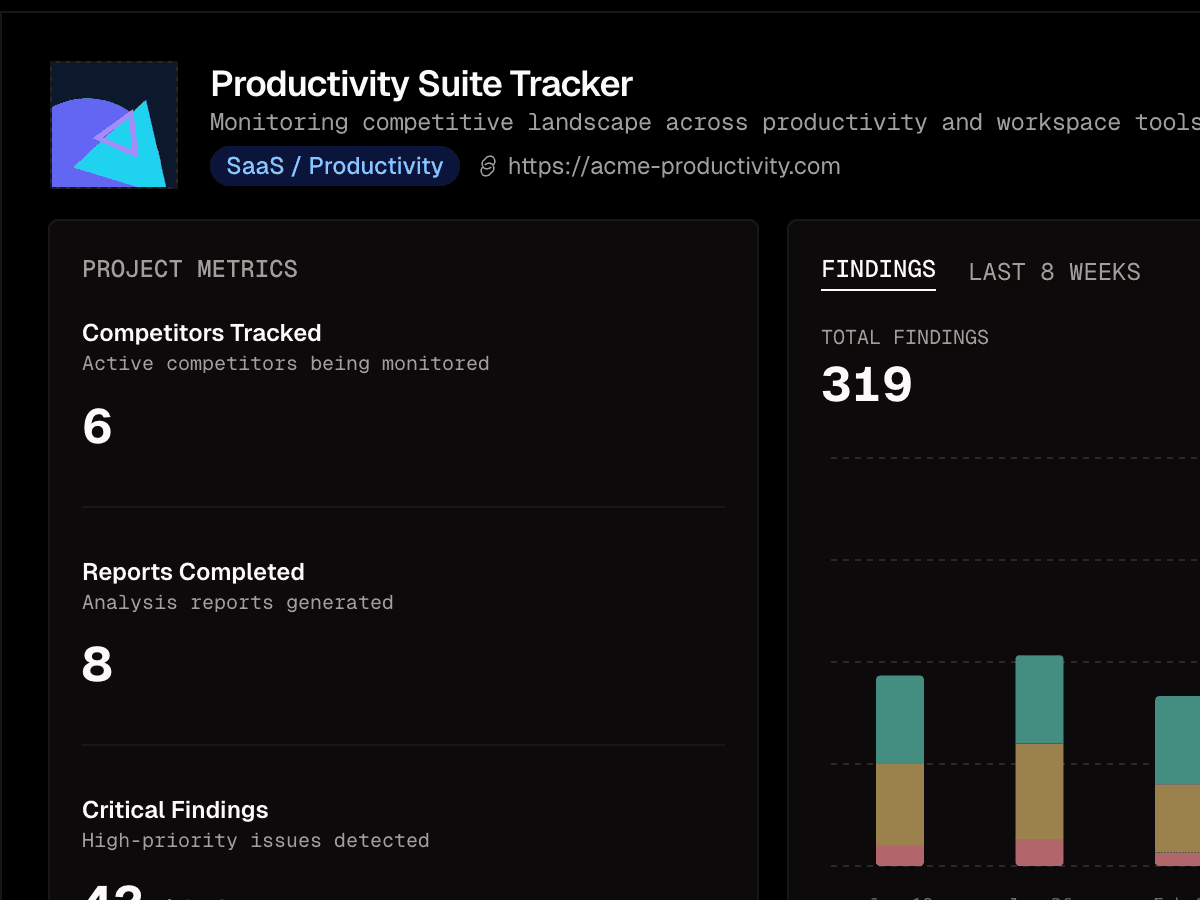This screenshot has height=900, width=1200.
Task: Click the Competitors Tracked value 6
Action: pyautogui.click(x=97, y=427)
